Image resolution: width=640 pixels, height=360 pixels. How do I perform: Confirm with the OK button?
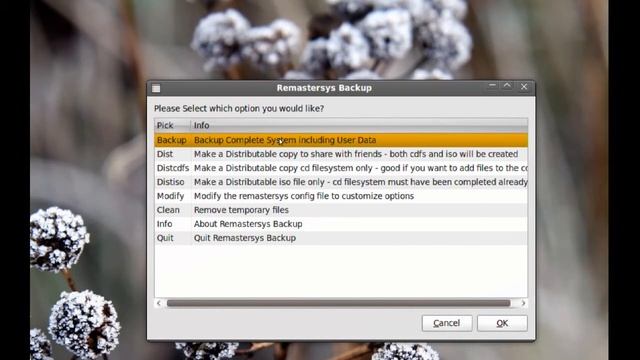pos(502,323)
